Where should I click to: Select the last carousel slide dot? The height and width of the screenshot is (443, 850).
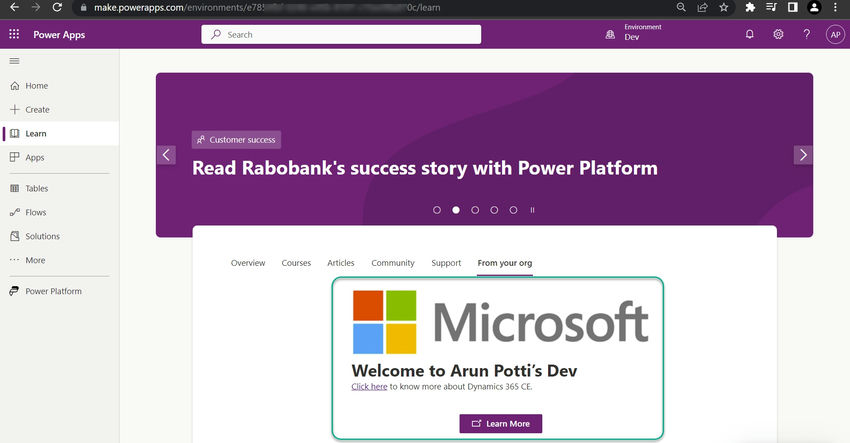[x=513, y=210]
